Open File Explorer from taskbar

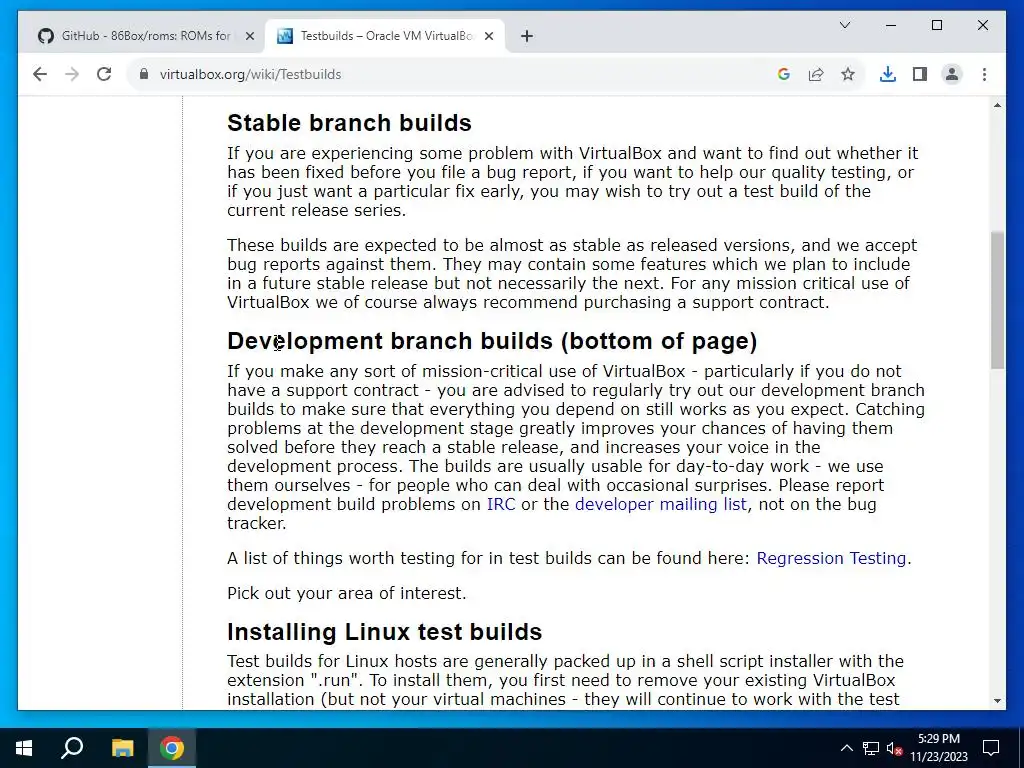coord(122,748)
